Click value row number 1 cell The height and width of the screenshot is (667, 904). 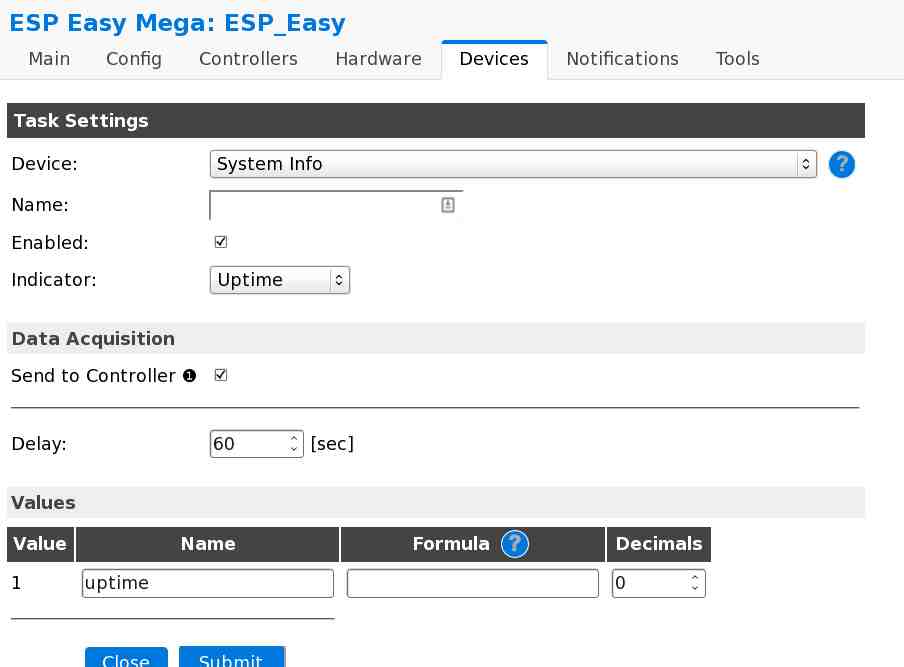pos(16,583)
